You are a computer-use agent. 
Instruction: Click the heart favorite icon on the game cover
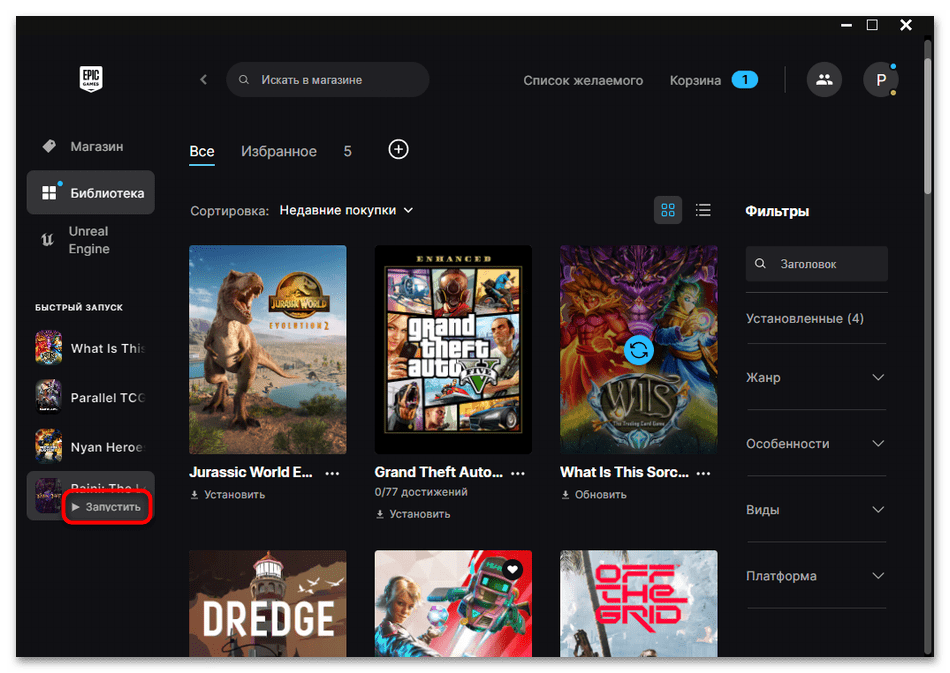(513, 569)
